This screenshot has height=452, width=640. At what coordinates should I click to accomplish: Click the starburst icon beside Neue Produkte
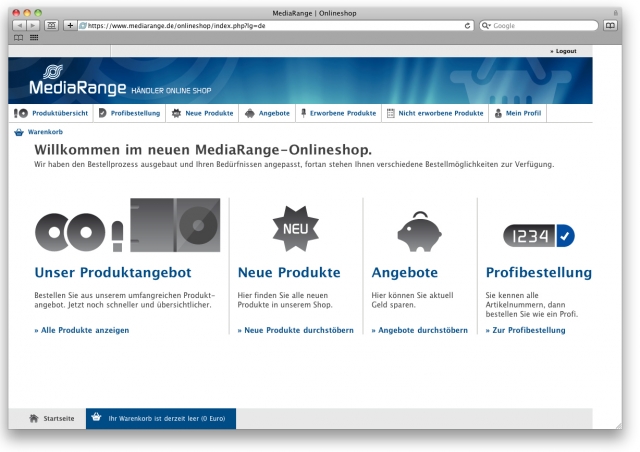[x=176, y=113]
